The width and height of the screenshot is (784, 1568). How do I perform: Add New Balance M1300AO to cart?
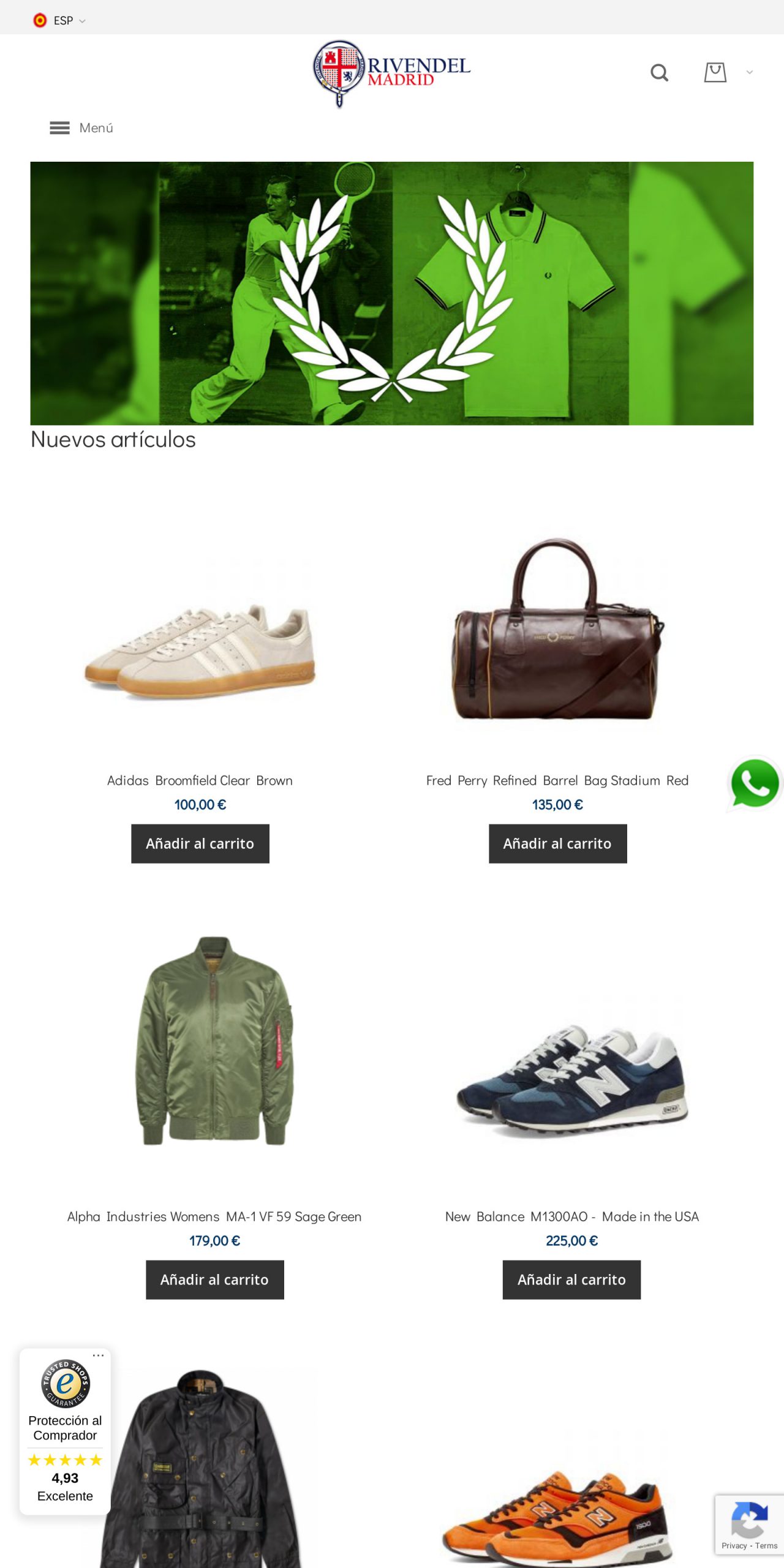[x=571, y=1280]
